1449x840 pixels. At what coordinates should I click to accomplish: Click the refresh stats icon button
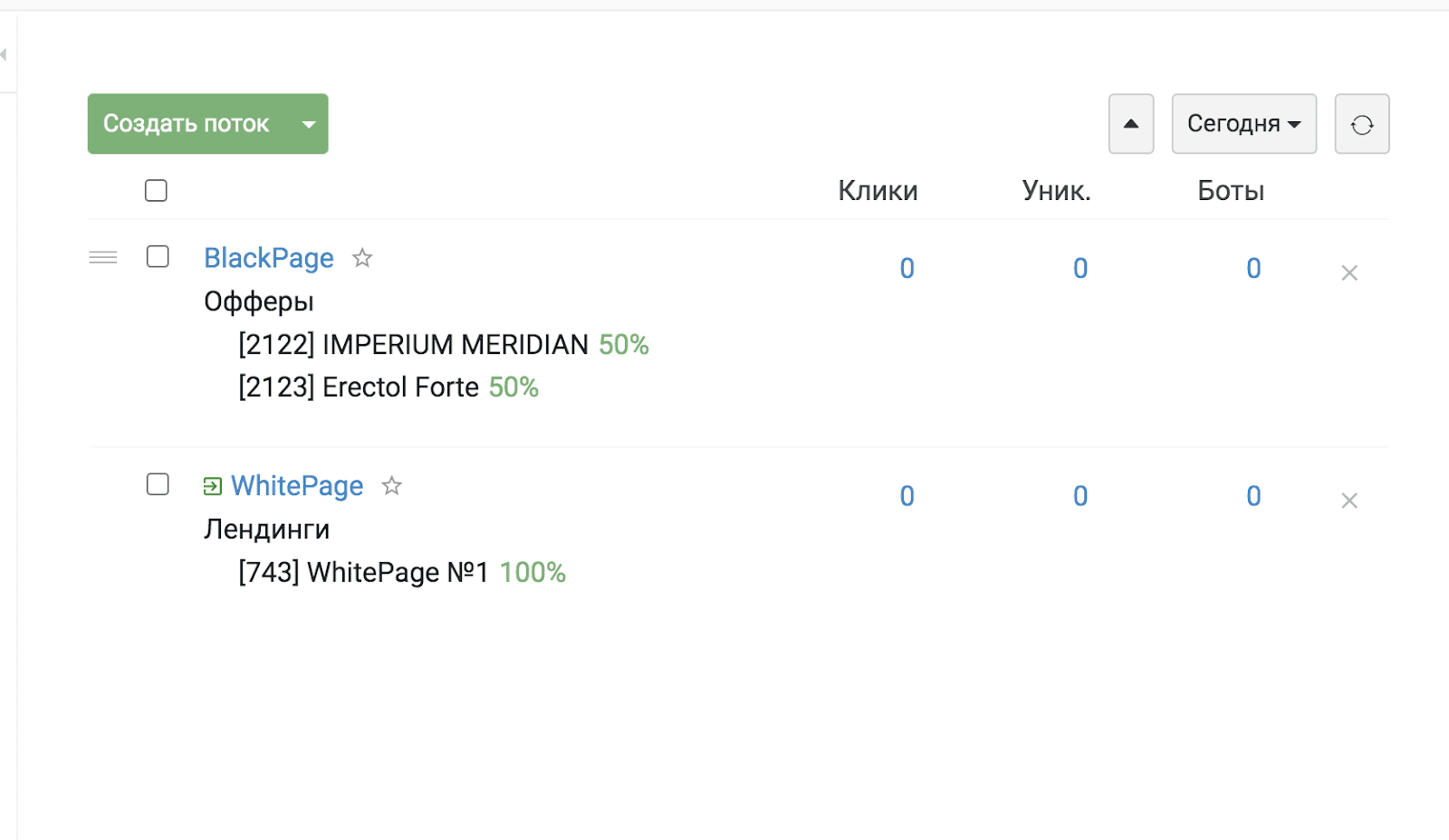(1361, 124)
